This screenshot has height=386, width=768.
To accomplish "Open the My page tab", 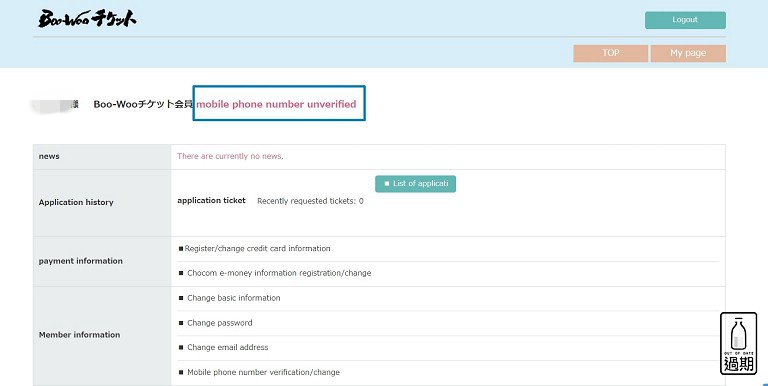I will pyautogui.click(x=688, y=53).
